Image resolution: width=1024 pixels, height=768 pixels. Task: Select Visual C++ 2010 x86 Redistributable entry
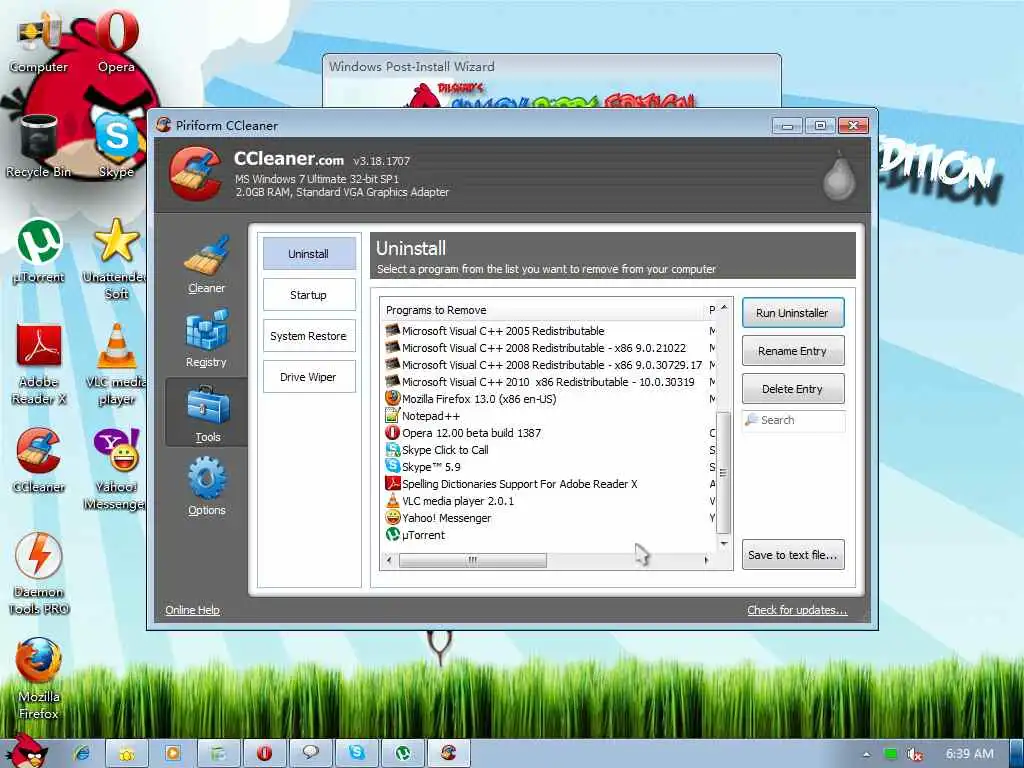pyautogui.click(x=549, y=382)
